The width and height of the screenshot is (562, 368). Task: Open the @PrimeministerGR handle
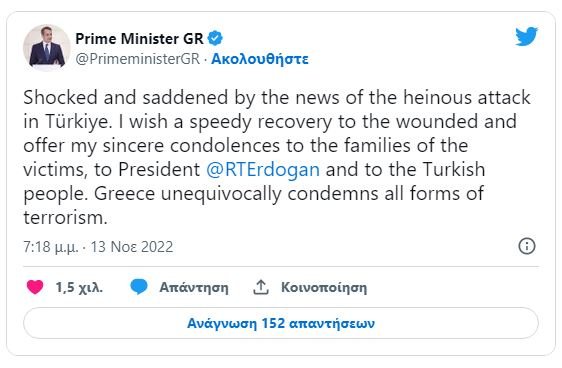[137, 59]
